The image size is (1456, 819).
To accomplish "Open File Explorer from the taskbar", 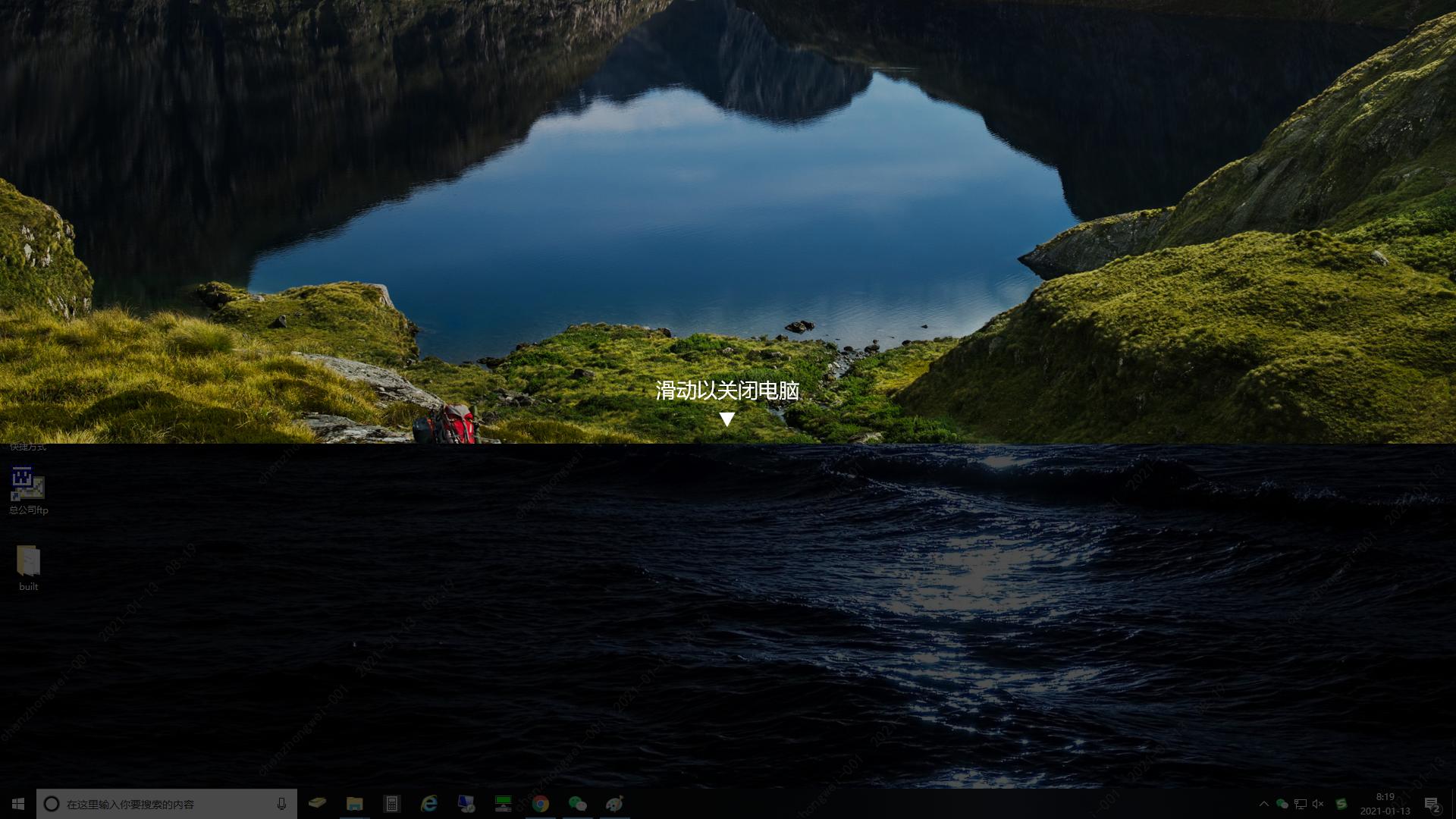I will coord(354,804).
